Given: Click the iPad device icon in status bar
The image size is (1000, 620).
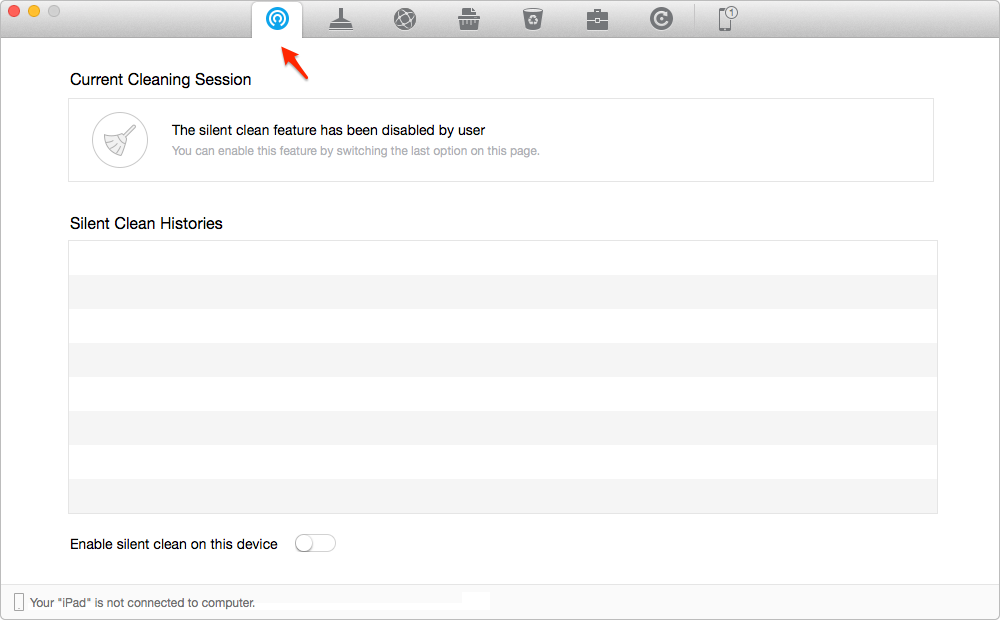Looking at the screenshot, I should [19, 602].
